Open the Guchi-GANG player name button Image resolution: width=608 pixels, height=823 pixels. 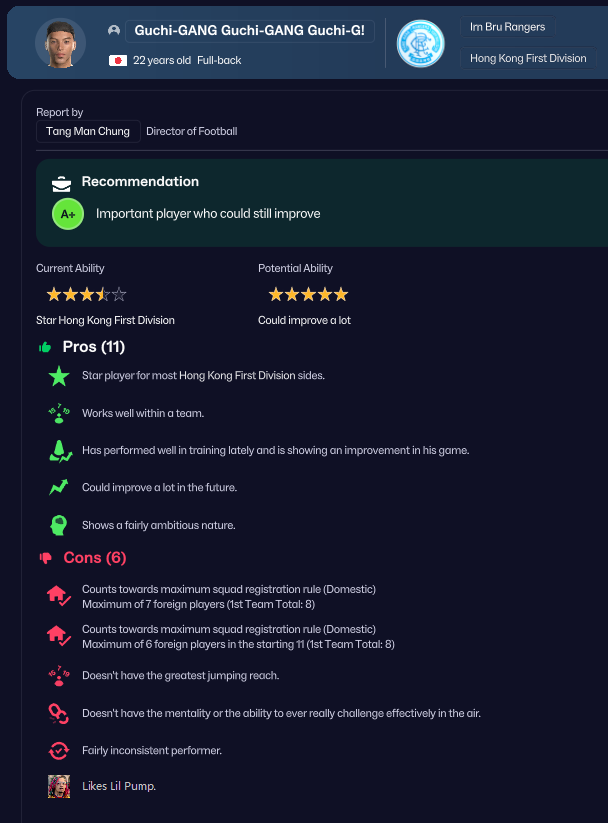tap(250, 31)
